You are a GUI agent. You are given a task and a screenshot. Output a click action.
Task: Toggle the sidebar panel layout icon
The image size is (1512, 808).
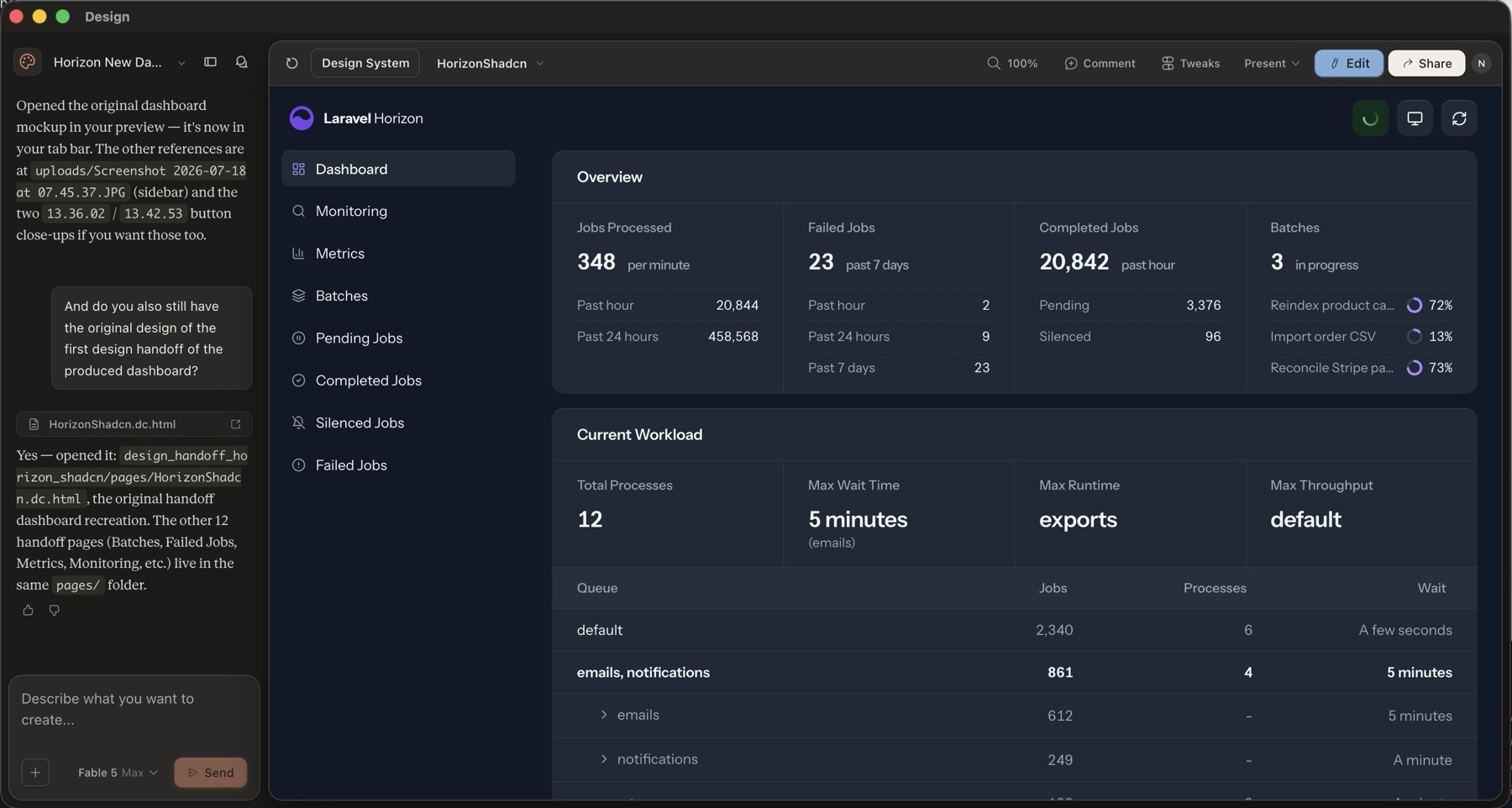[x=210, y=62]
